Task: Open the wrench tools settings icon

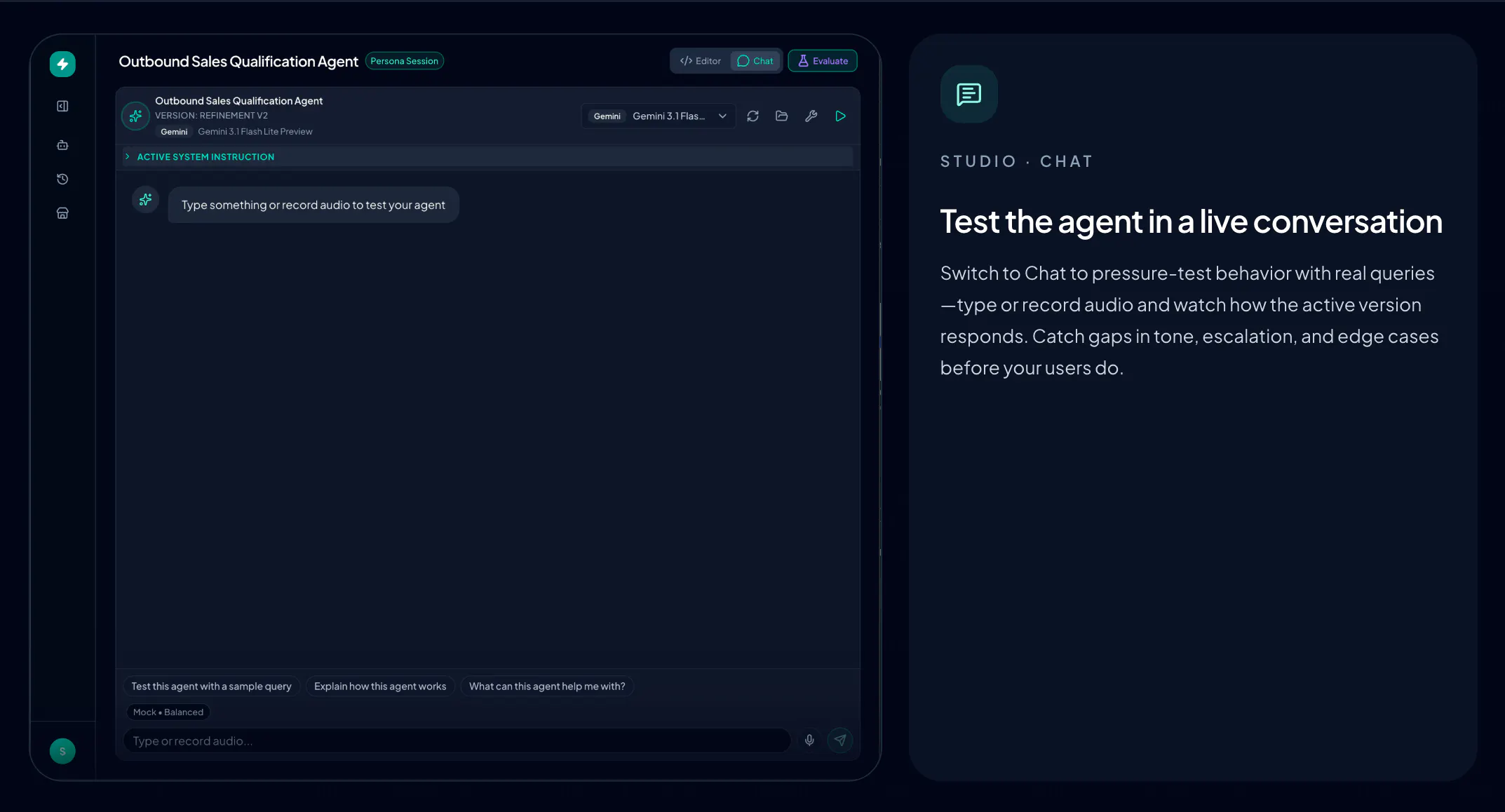Action: (811, 116)
